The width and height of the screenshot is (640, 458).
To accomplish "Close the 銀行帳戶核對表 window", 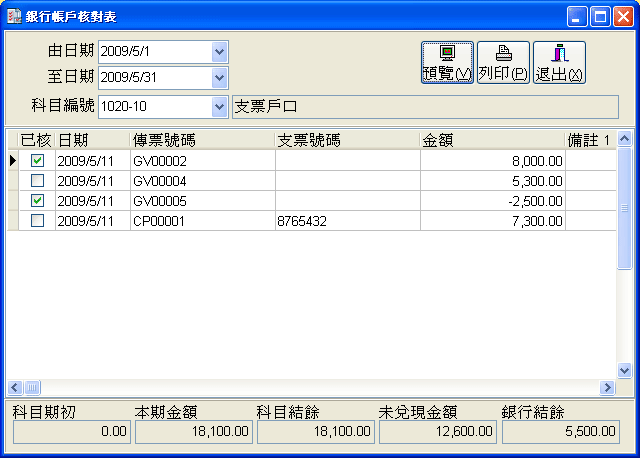I will coord(623,17).
